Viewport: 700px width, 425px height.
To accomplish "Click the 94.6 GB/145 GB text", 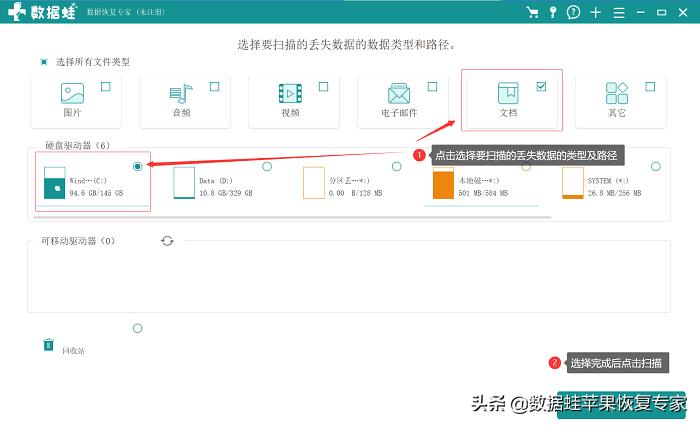I will pyautogui.click(x=96, y=193).
